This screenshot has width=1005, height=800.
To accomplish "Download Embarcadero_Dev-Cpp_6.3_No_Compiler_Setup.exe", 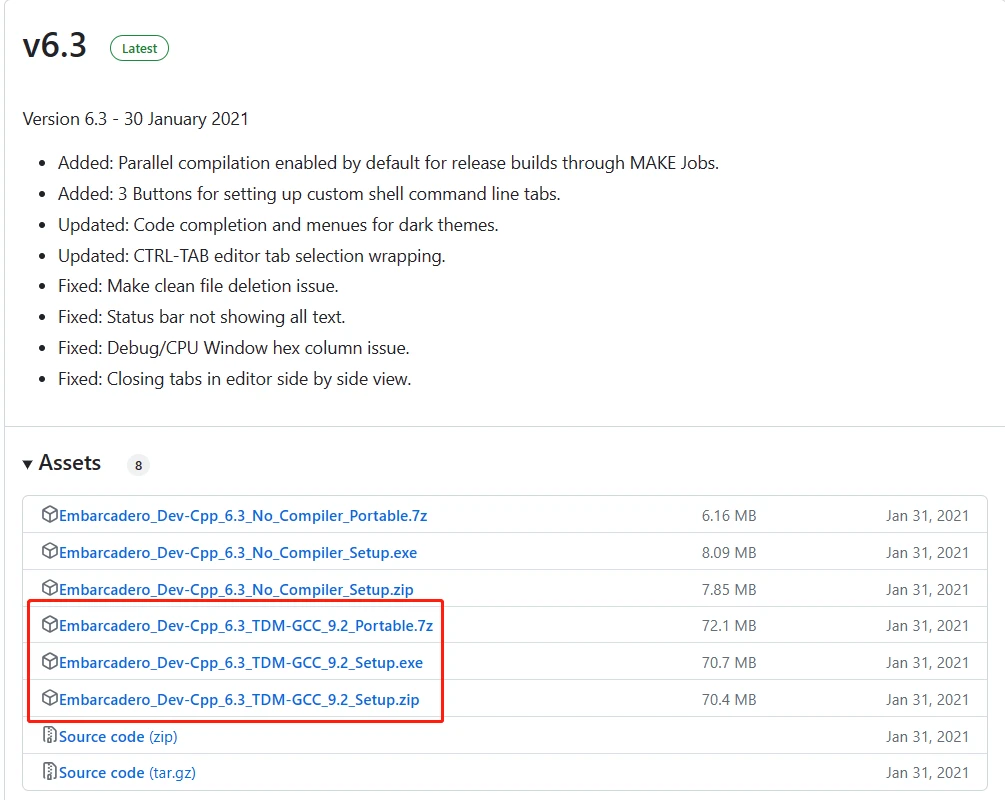I will coord(238,553).
